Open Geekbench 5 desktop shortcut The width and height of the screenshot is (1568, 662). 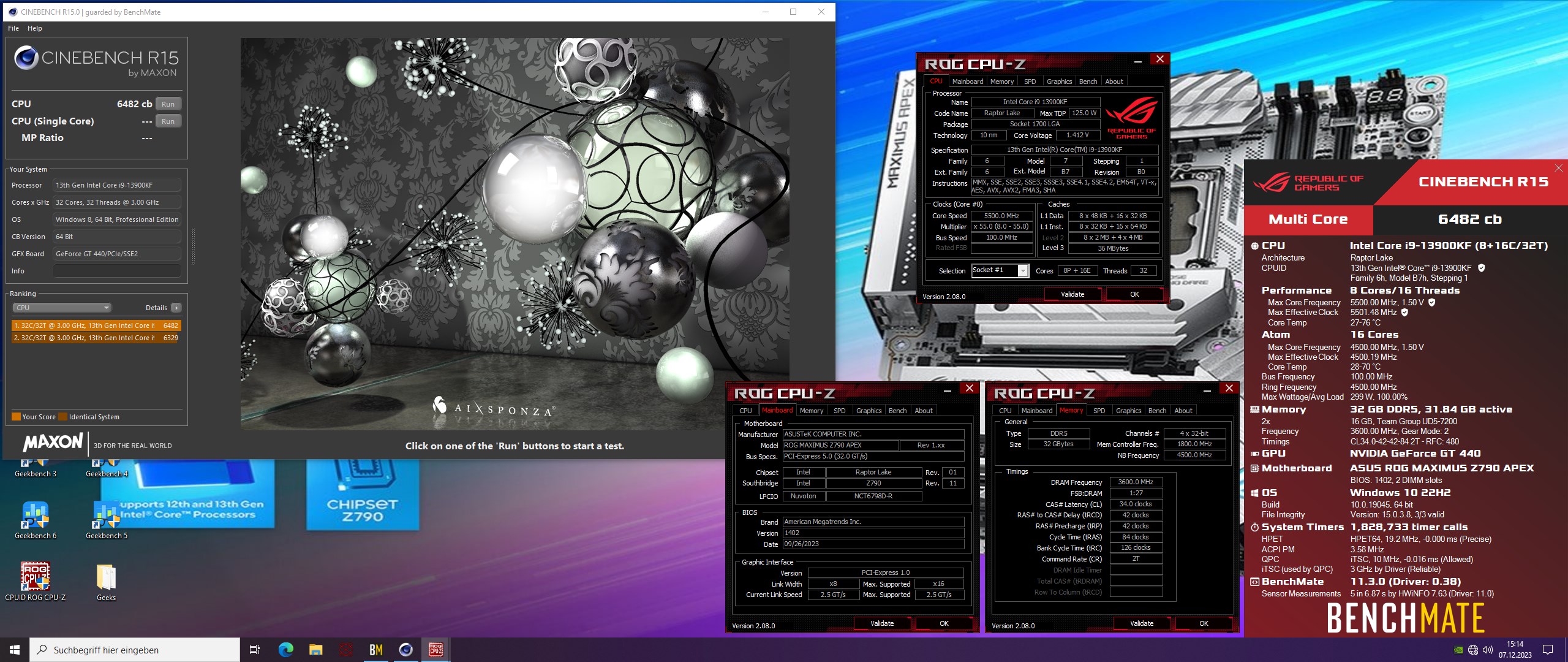tap(107, 520)
